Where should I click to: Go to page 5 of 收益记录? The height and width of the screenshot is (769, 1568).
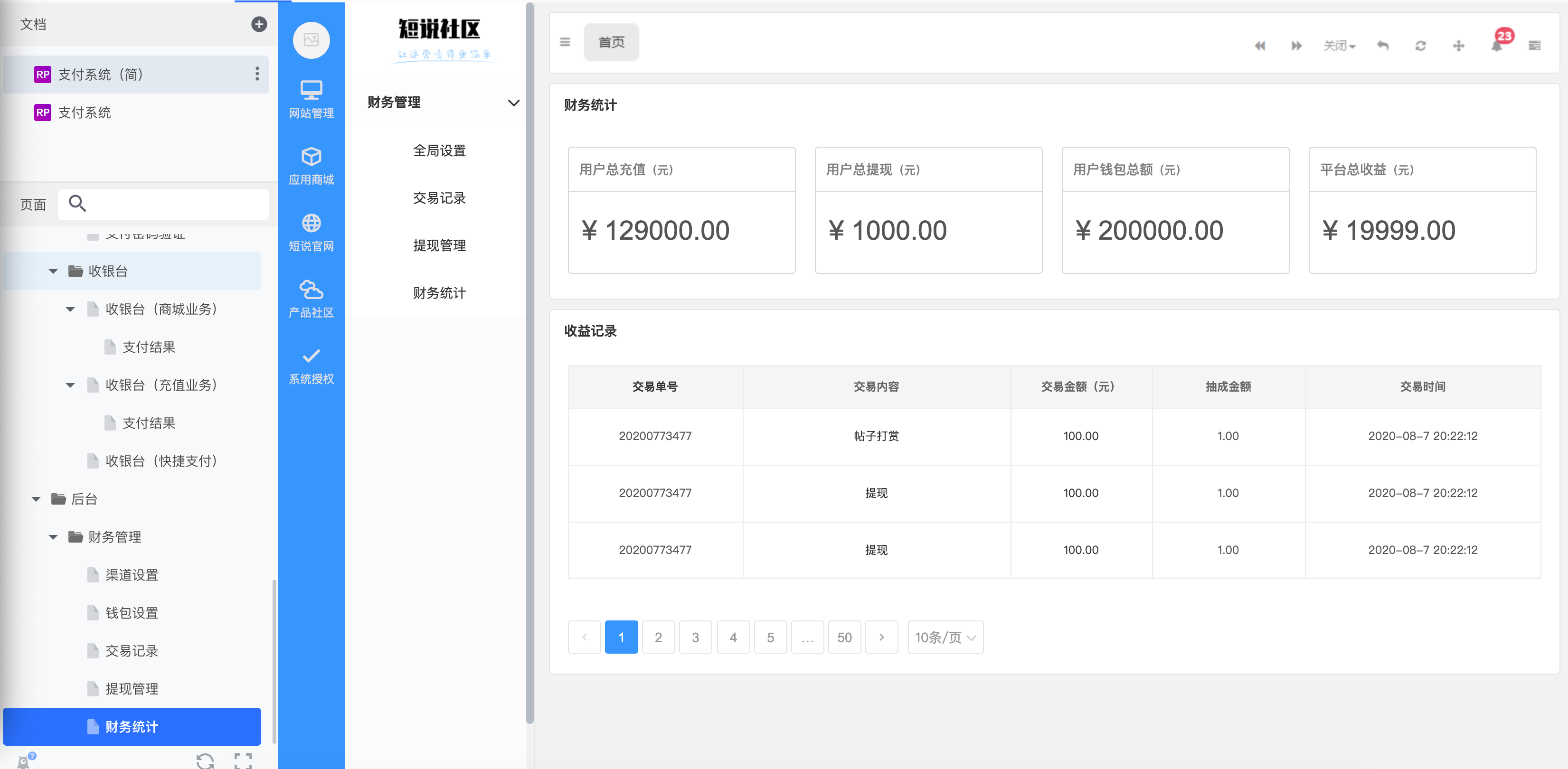pyautogui.click(x=770, y=637)
